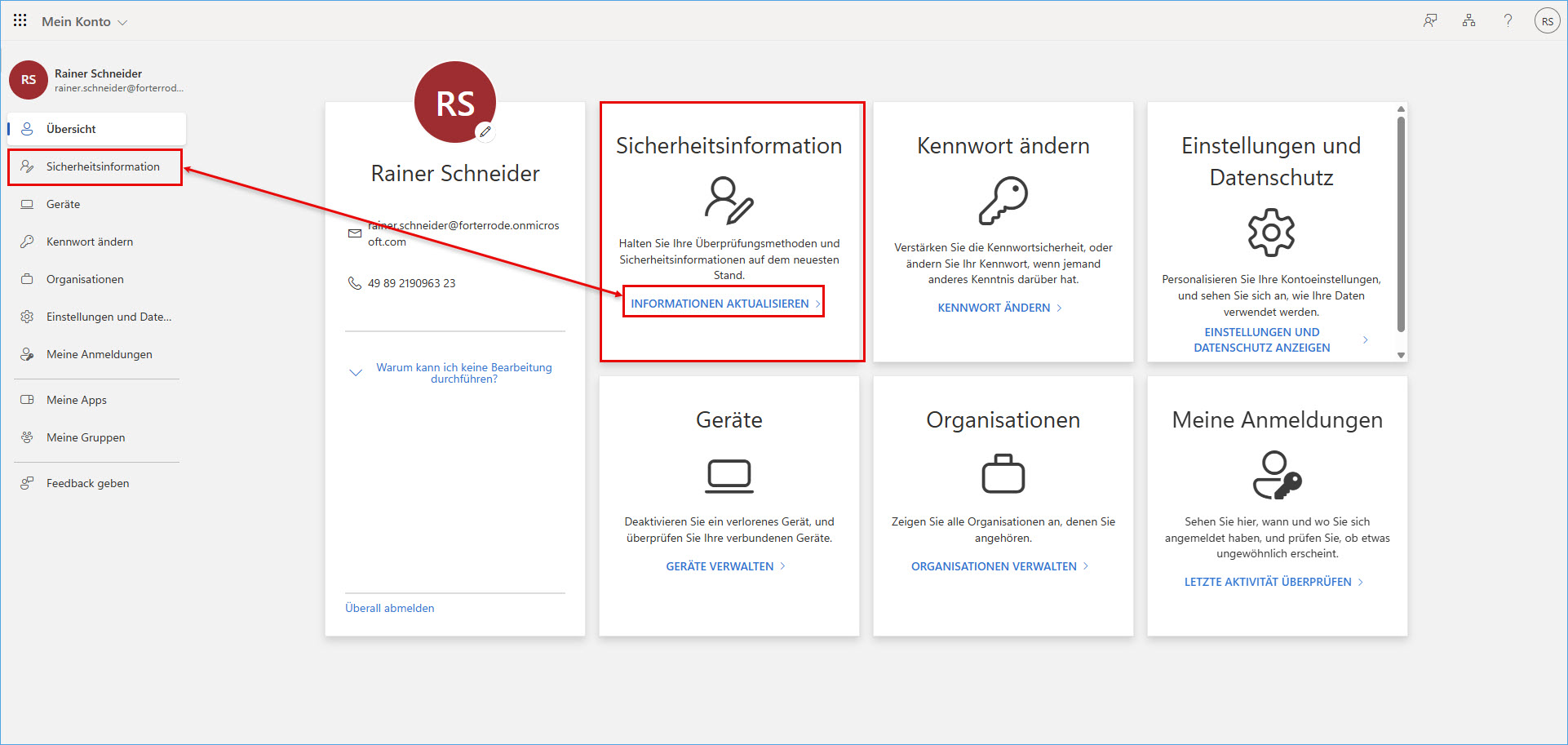Open Meine Gruppen in the sidebar
This screenshot has width=1568, height=745.
pos(97,437)
